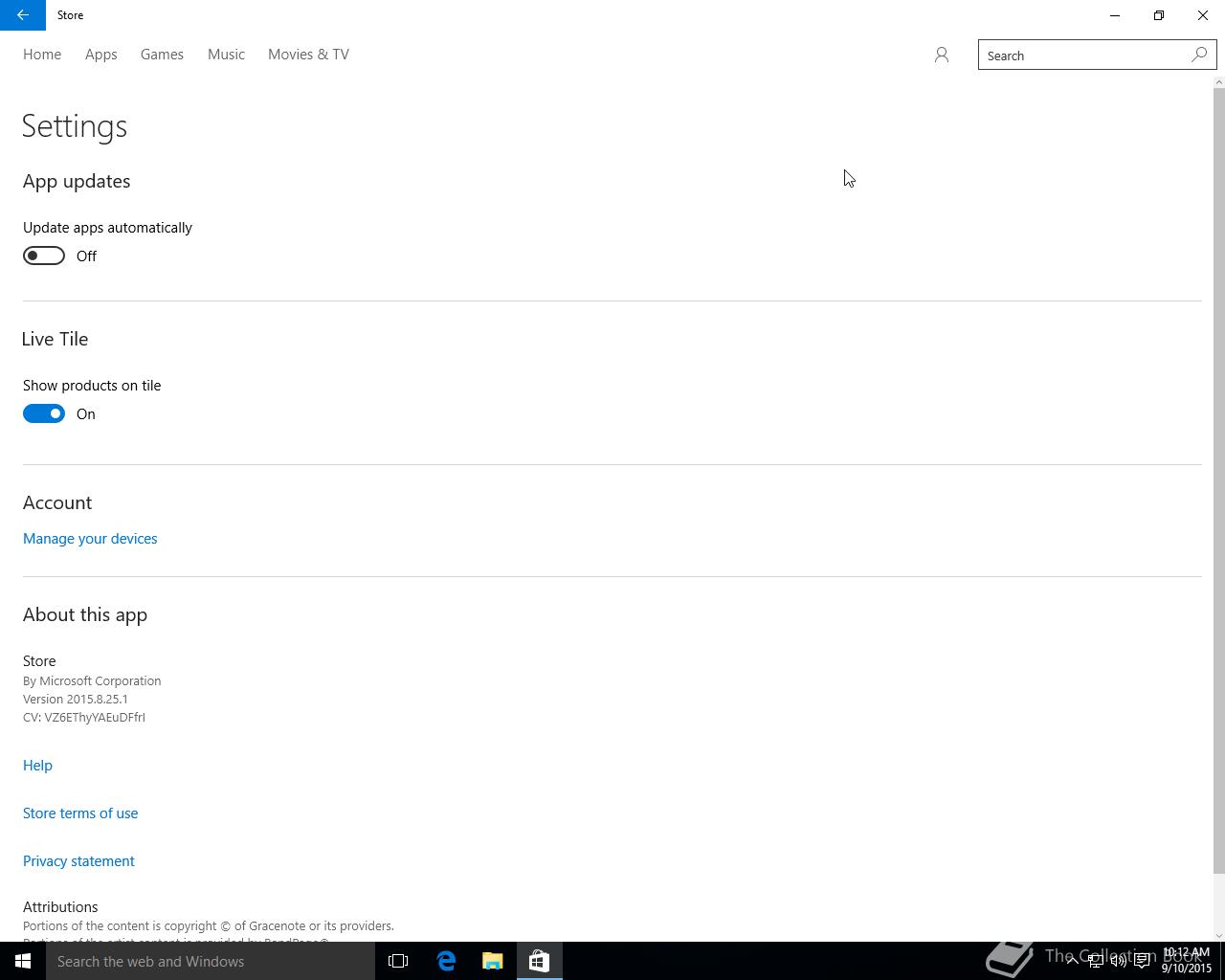Launch Microsoft Edge from the taskbar

click(x=446, y=961)
